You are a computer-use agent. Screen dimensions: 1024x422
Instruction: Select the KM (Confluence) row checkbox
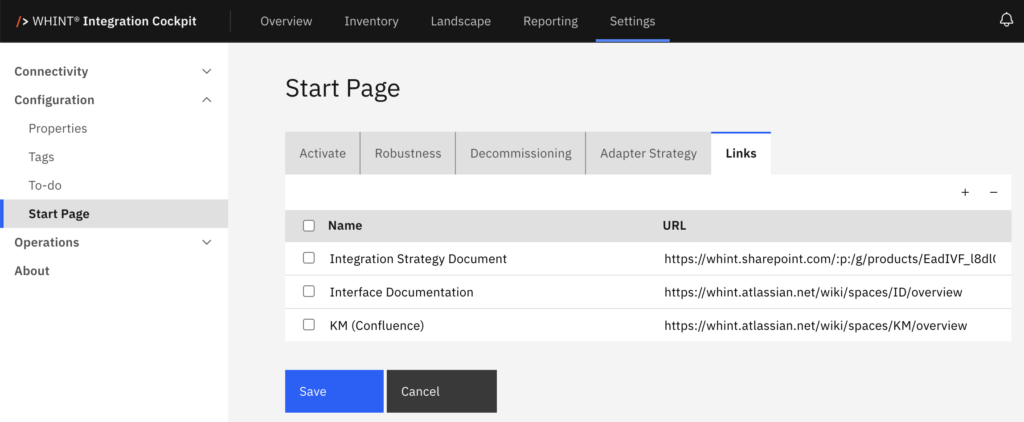pos(309,325)
